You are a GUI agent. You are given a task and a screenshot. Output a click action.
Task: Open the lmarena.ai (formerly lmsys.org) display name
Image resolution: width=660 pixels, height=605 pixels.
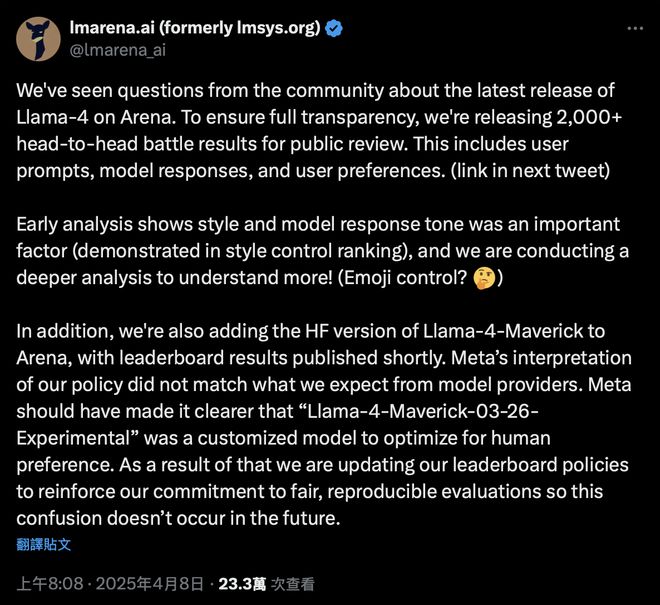coord(195,28)
